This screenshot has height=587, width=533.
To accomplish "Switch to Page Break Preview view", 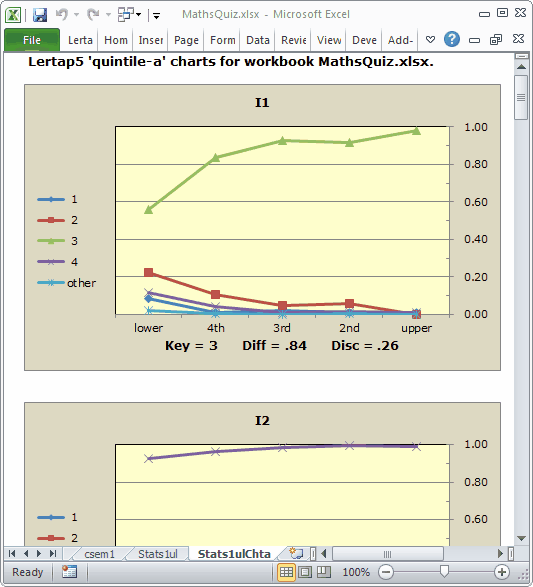I will (x=324, y=572).
